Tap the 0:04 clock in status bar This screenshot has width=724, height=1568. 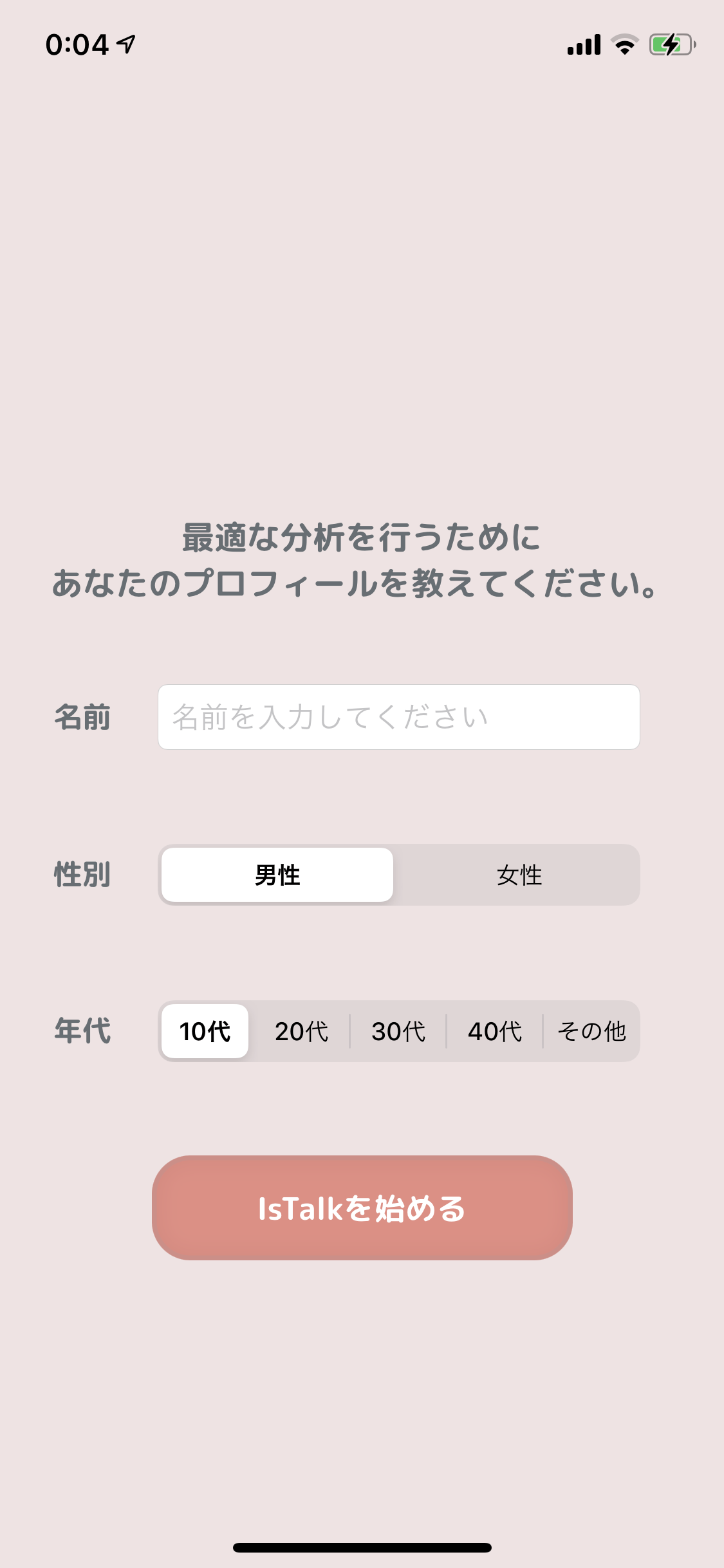(x=77, y=45)
